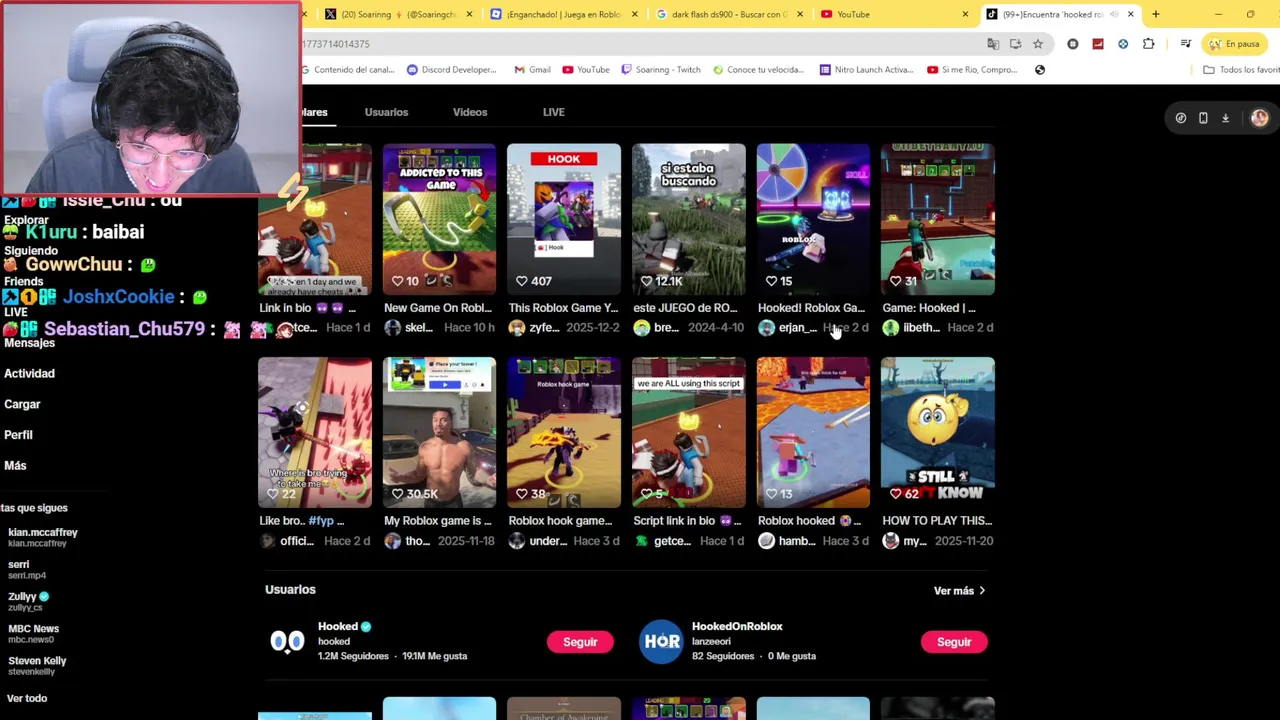The height and width of the screenshot is (720, 1280).
Task: Open Cargar in TikTok sidebar
Action: pos(22,404)
